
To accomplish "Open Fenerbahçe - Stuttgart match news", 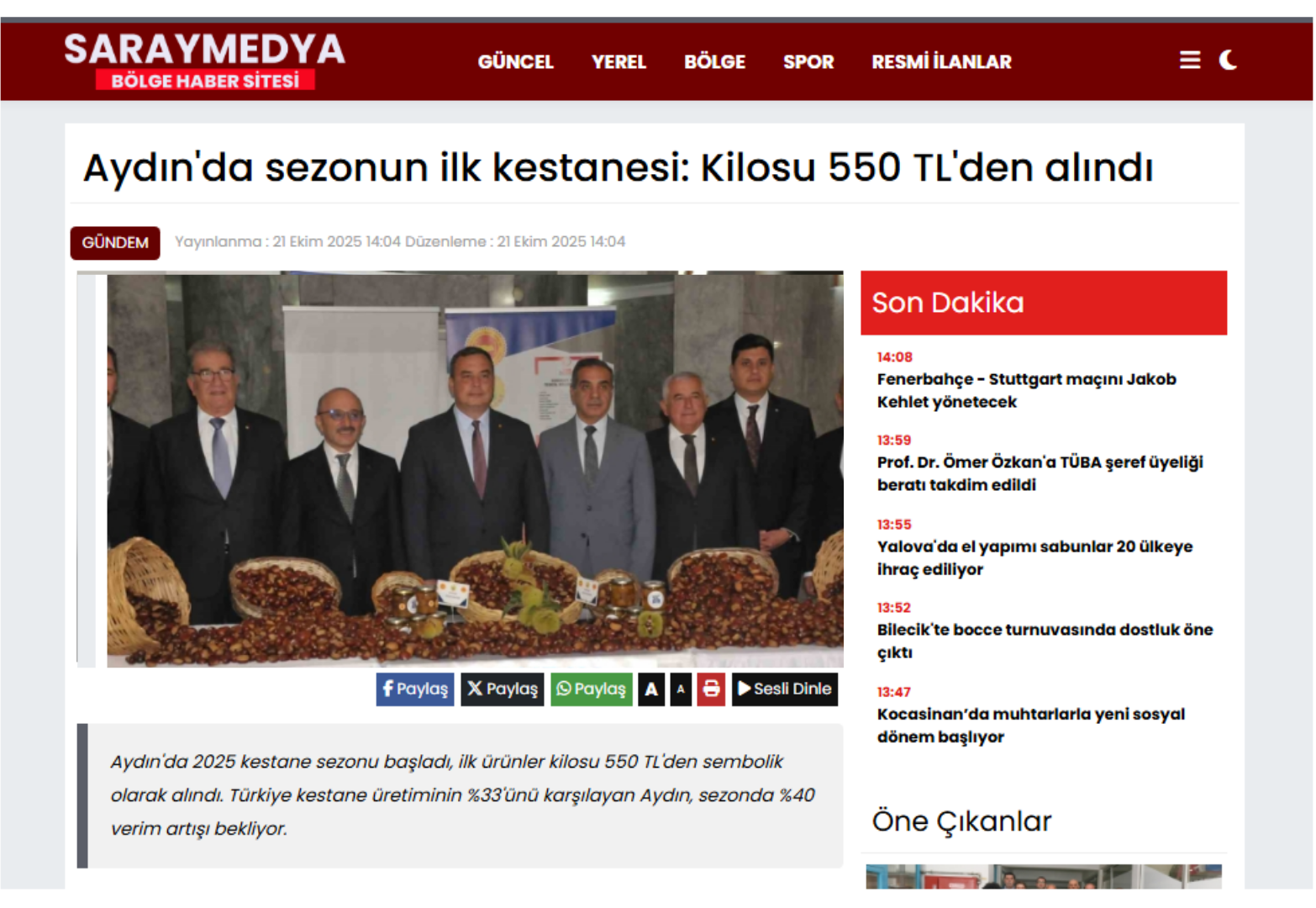I will coord(1026,390).
